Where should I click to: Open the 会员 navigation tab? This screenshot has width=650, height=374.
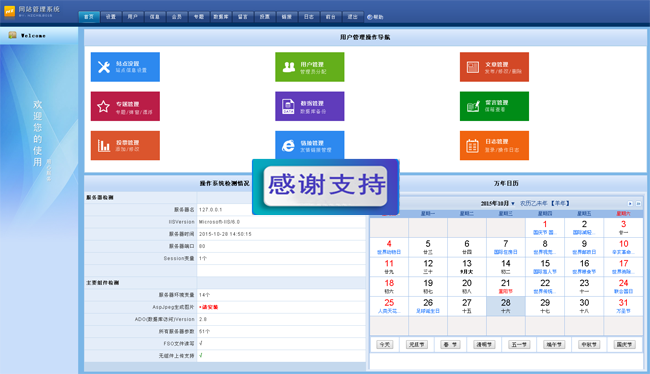177,17
